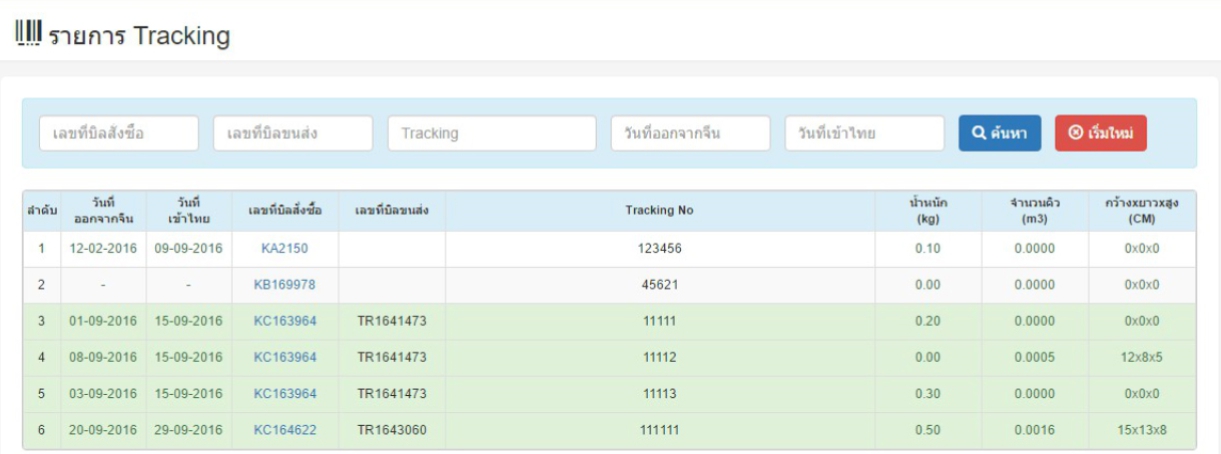The image size is (1221, 454).
Task: Focus the Tracking search input field
Action: point(492,133)
